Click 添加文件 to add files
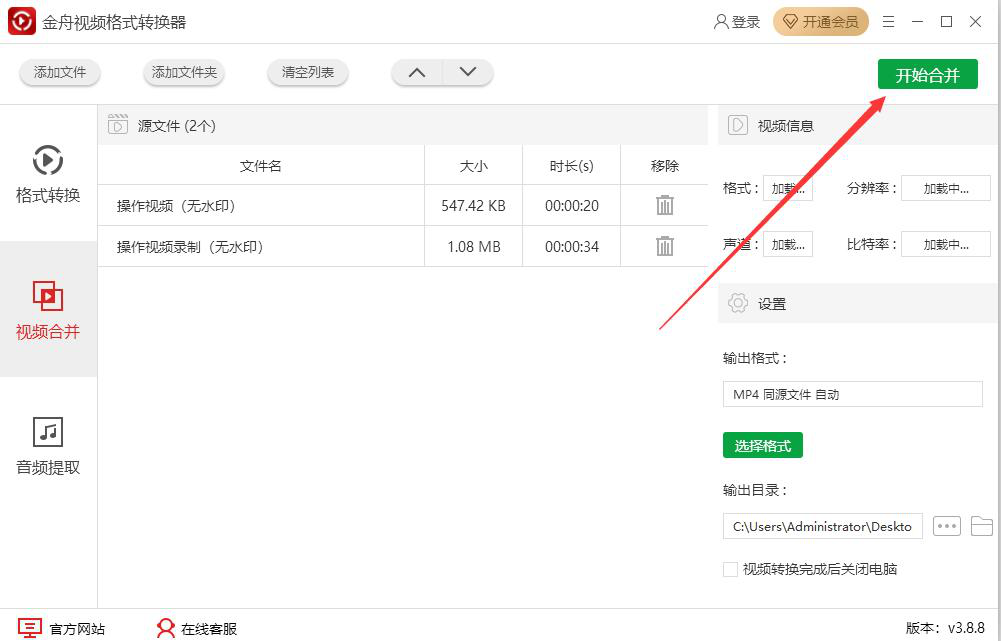This screenshot has width=1001, height=641. click(x=60, y=72)
